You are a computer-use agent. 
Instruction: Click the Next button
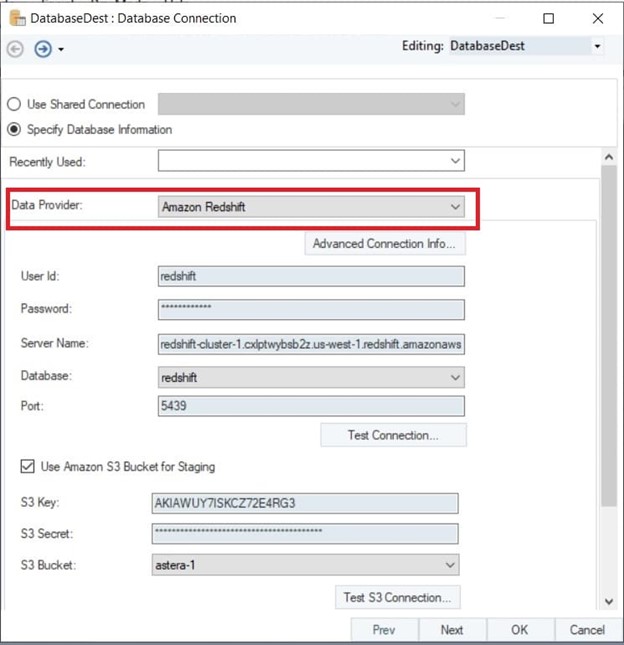click(x=451, y=630)
